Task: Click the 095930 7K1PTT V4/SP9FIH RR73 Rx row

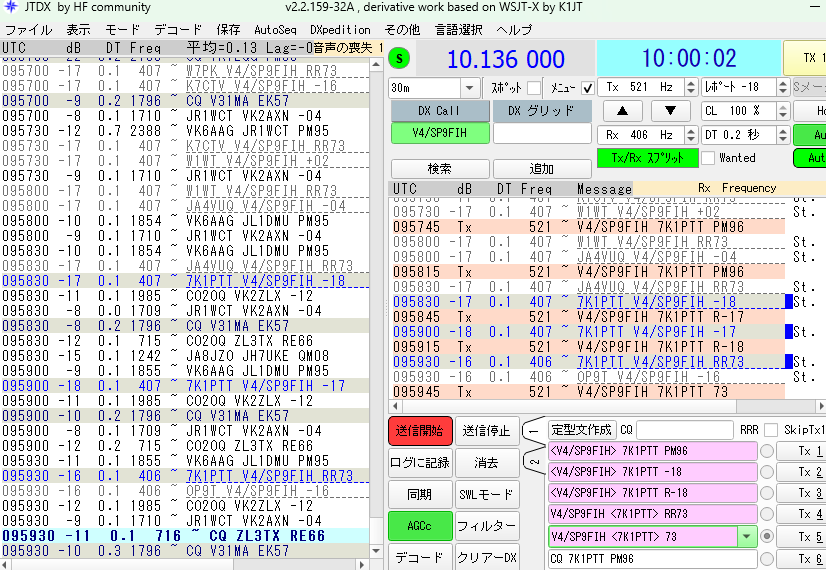Action: [x=590, y=362]
